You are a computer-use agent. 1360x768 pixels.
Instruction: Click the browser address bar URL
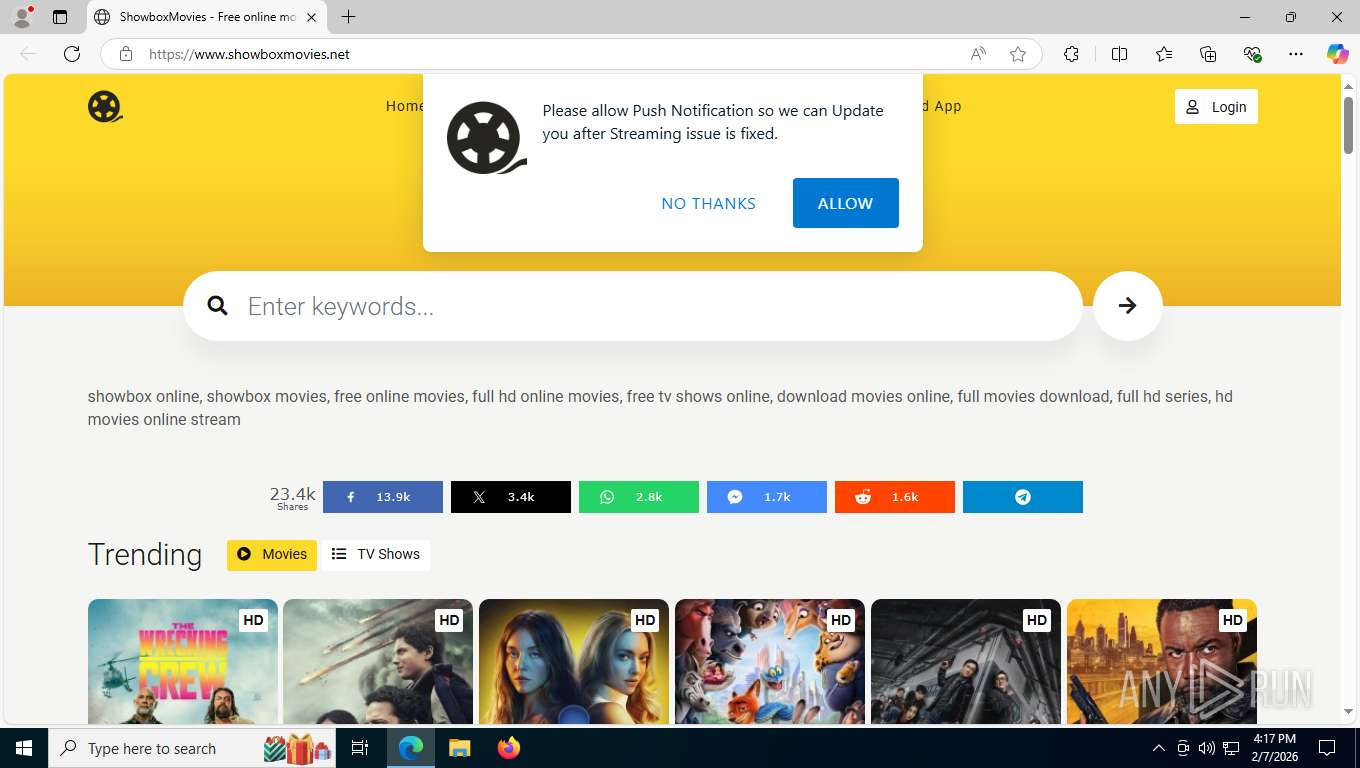coord(249,54)
